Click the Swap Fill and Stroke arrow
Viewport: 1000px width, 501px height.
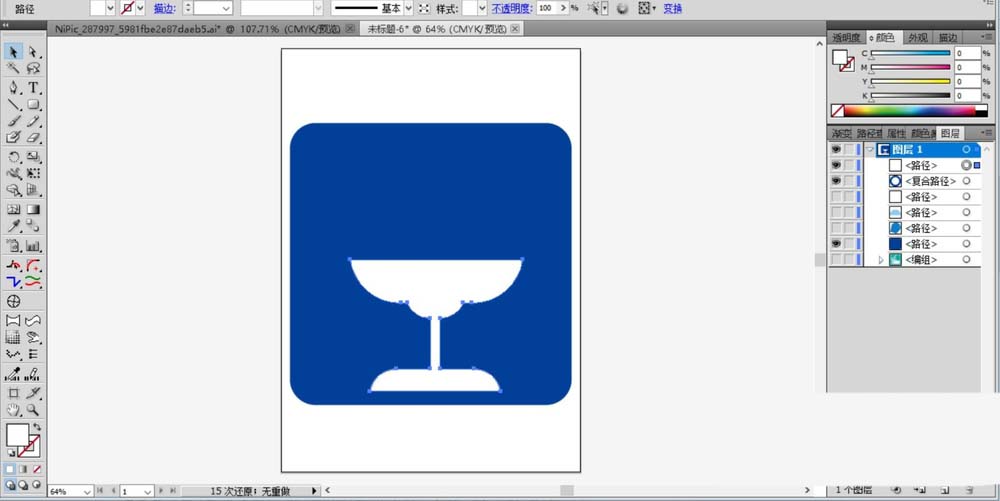(x=37, y=427)
